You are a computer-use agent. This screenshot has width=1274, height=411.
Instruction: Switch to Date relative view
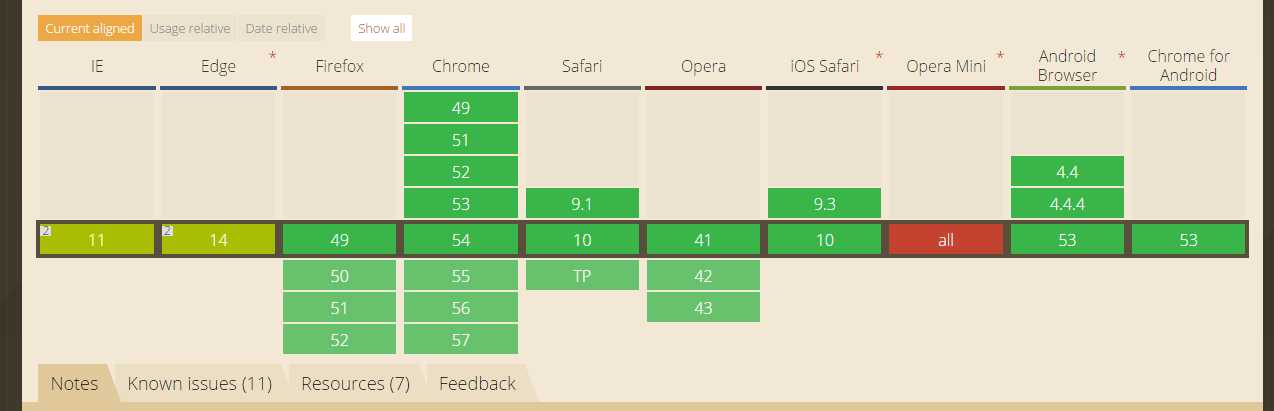click(282, 28)
